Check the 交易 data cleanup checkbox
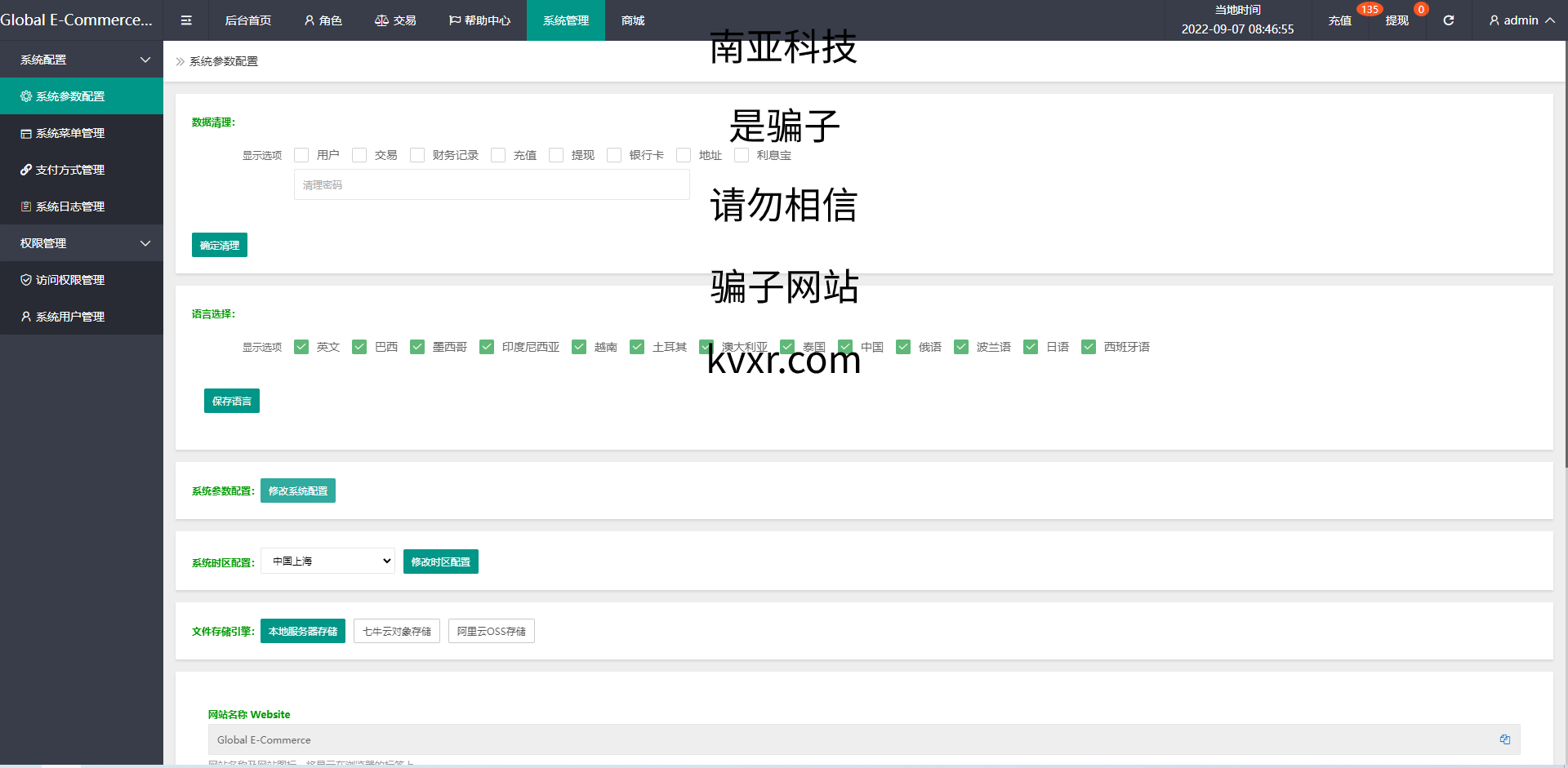This screenshot has height=768, width=1568. coord(359,155)
